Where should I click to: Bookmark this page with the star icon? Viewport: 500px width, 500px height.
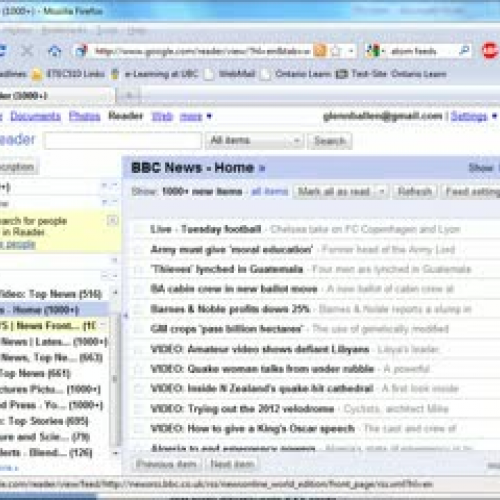[337, 51]
